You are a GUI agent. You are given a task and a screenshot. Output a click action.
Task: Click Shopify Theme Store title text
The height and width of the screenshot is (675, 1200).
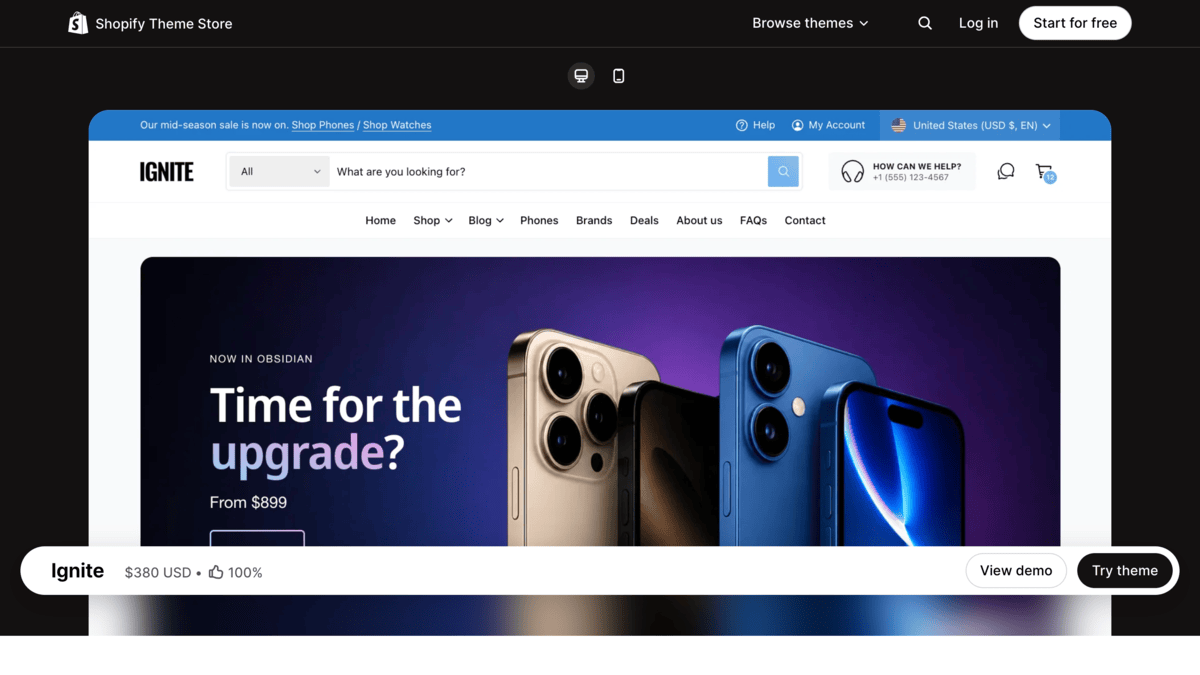(164, 24)
